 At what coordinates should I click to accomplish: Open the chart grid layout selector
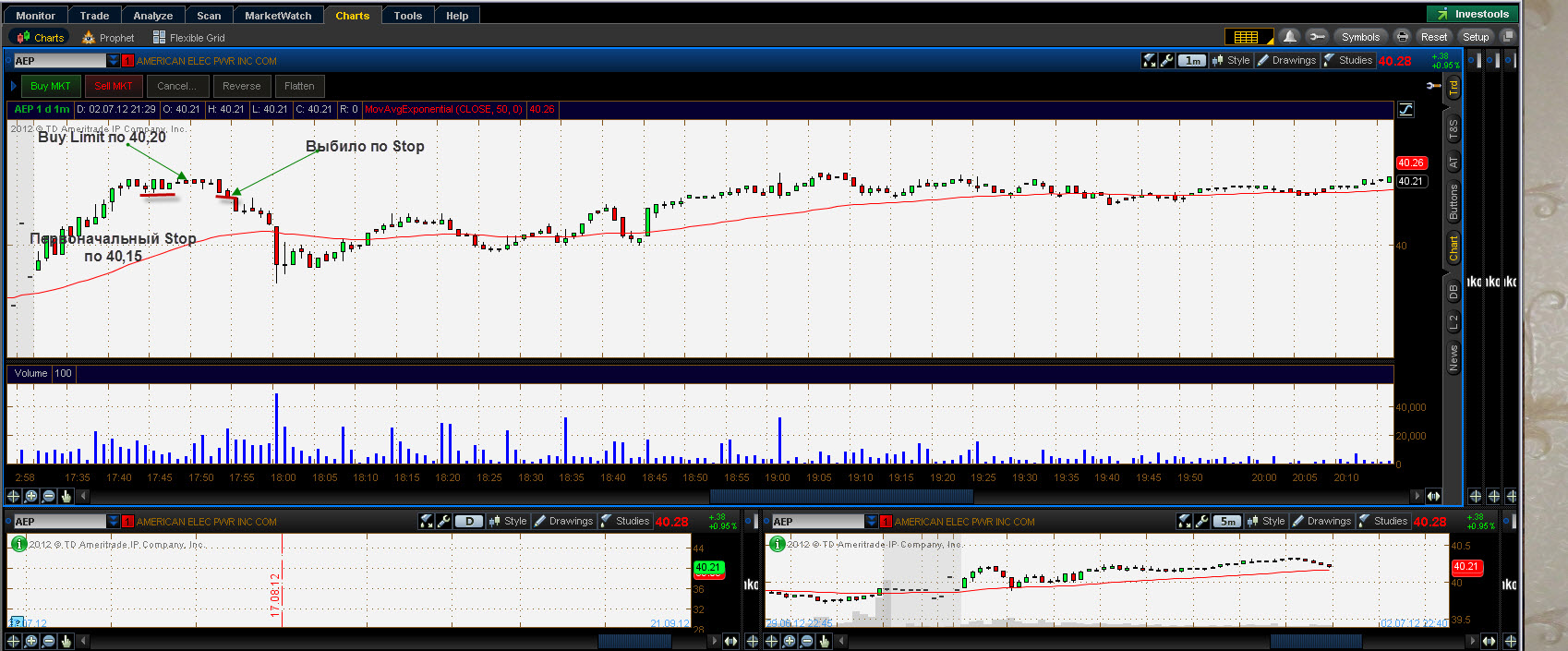click(x=1248, y=37)
